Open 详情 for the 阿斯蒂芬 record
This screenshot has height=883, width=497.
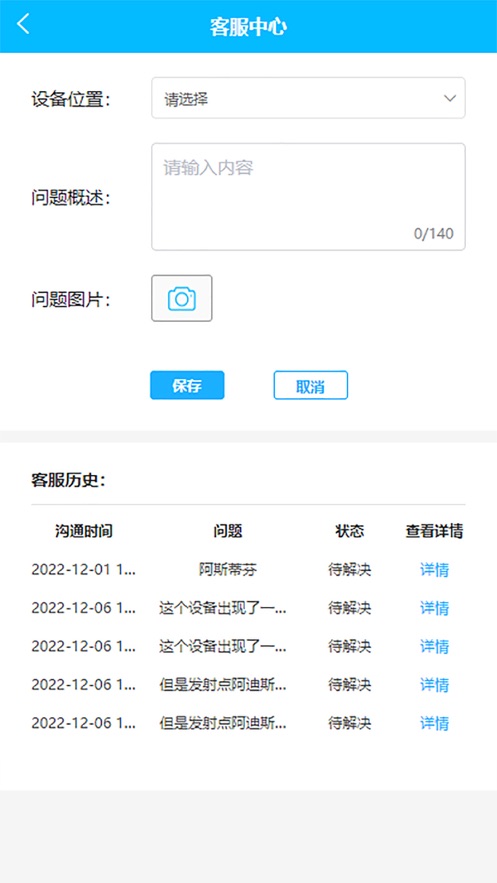pyautogui.click(x=435, y=569)
